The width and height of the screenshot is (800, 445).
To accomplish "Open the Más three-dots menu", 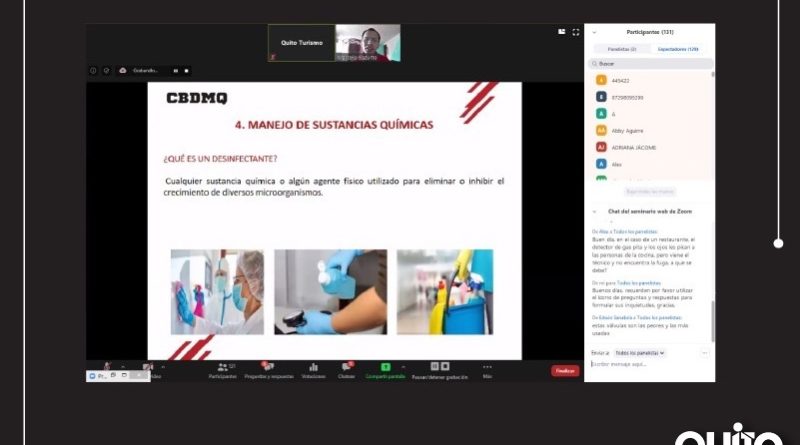I will pos(487,368).
